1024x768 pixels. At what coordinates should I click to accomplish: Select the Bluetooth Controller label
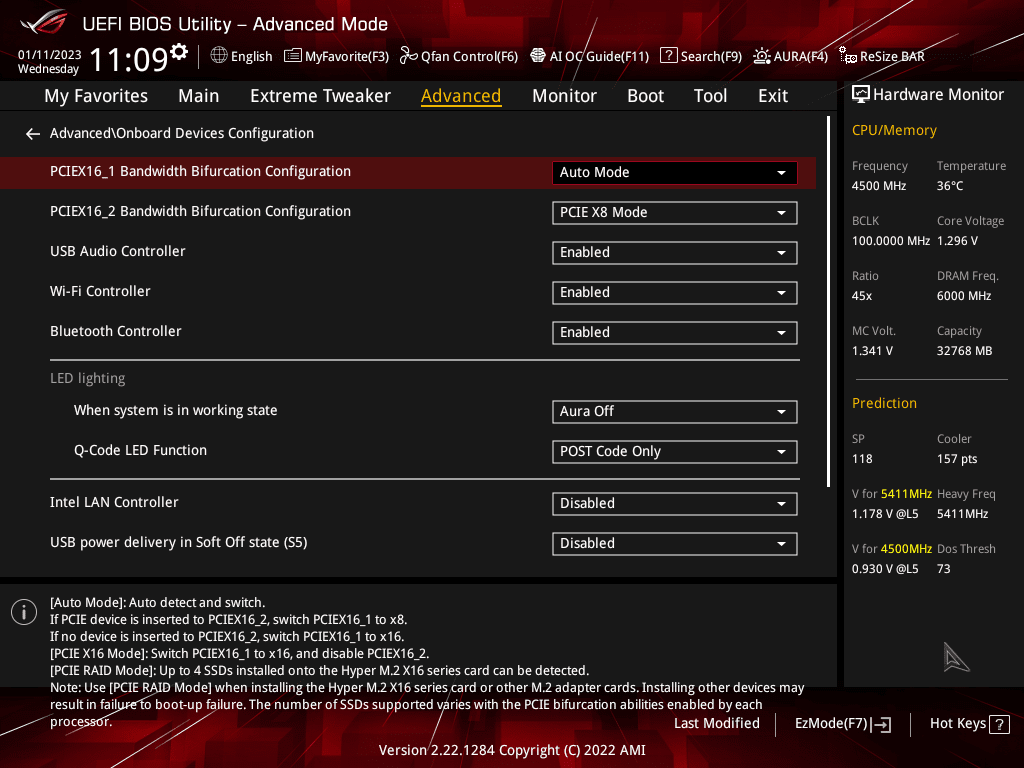[x=116, y=331]
